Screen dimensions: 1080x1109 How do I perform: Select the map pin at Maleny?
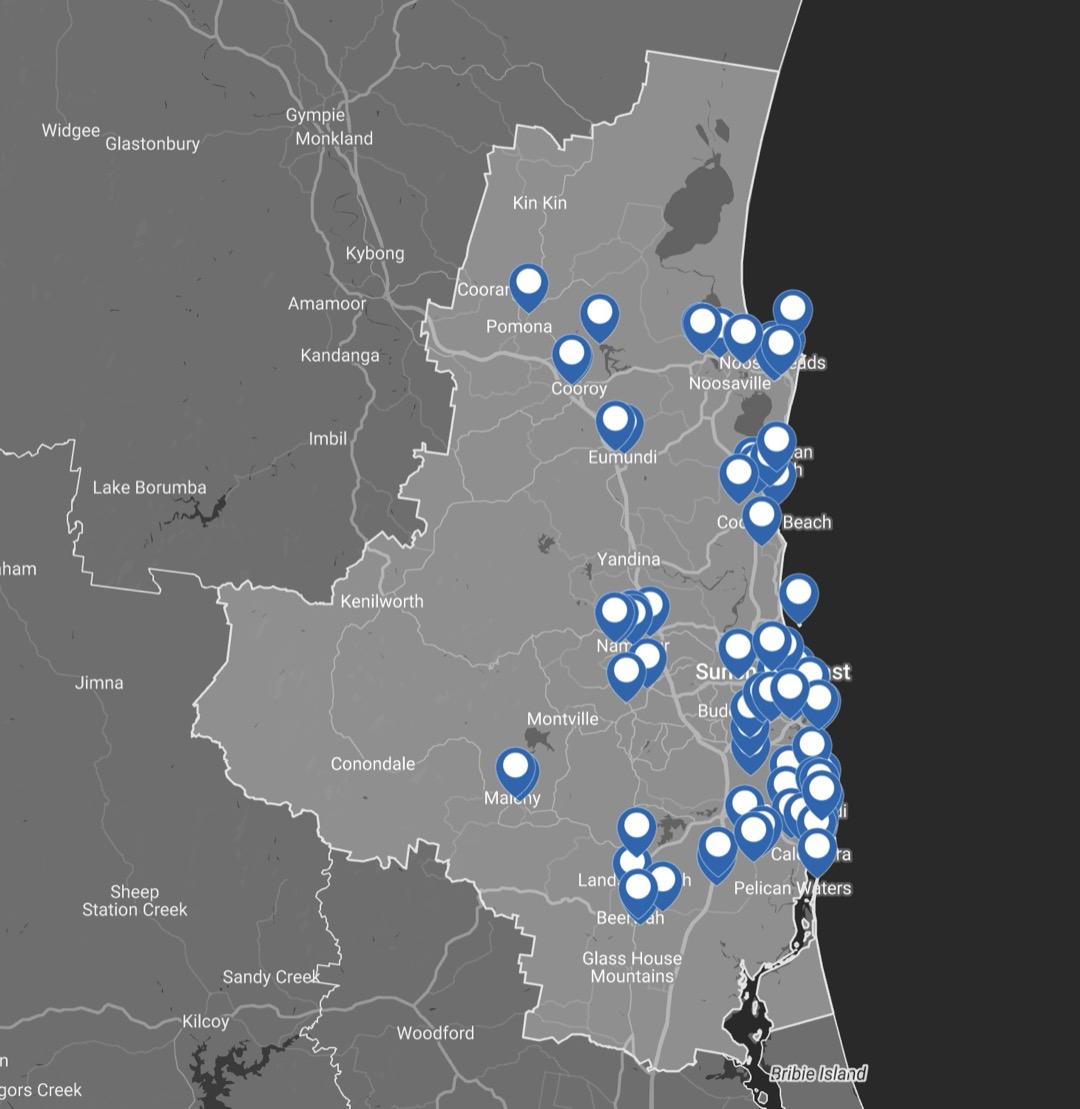[x=515, y=769]
